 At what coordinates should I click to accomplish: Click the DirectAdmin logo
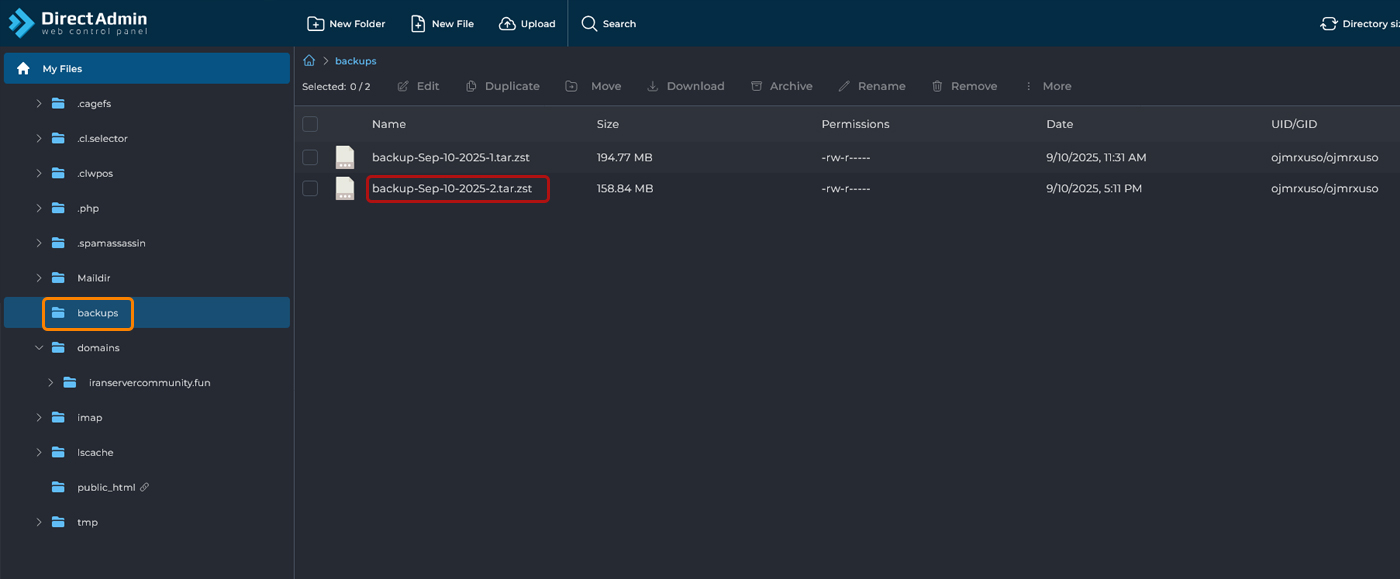pyautogui.click(x=77, y=21)
